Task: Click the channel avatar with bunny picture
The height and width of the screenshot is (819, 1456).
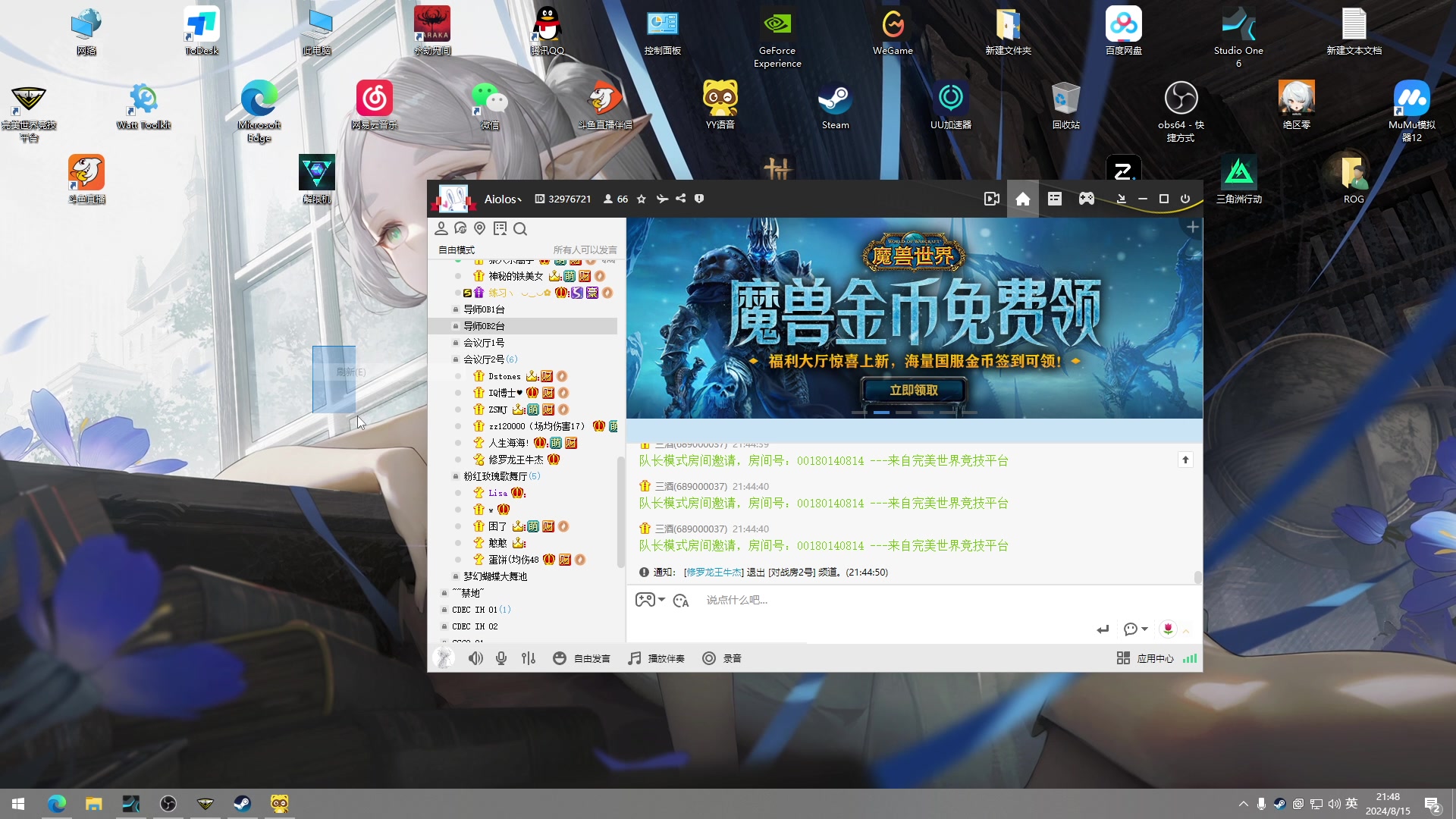Action: (x=453, y=199)
